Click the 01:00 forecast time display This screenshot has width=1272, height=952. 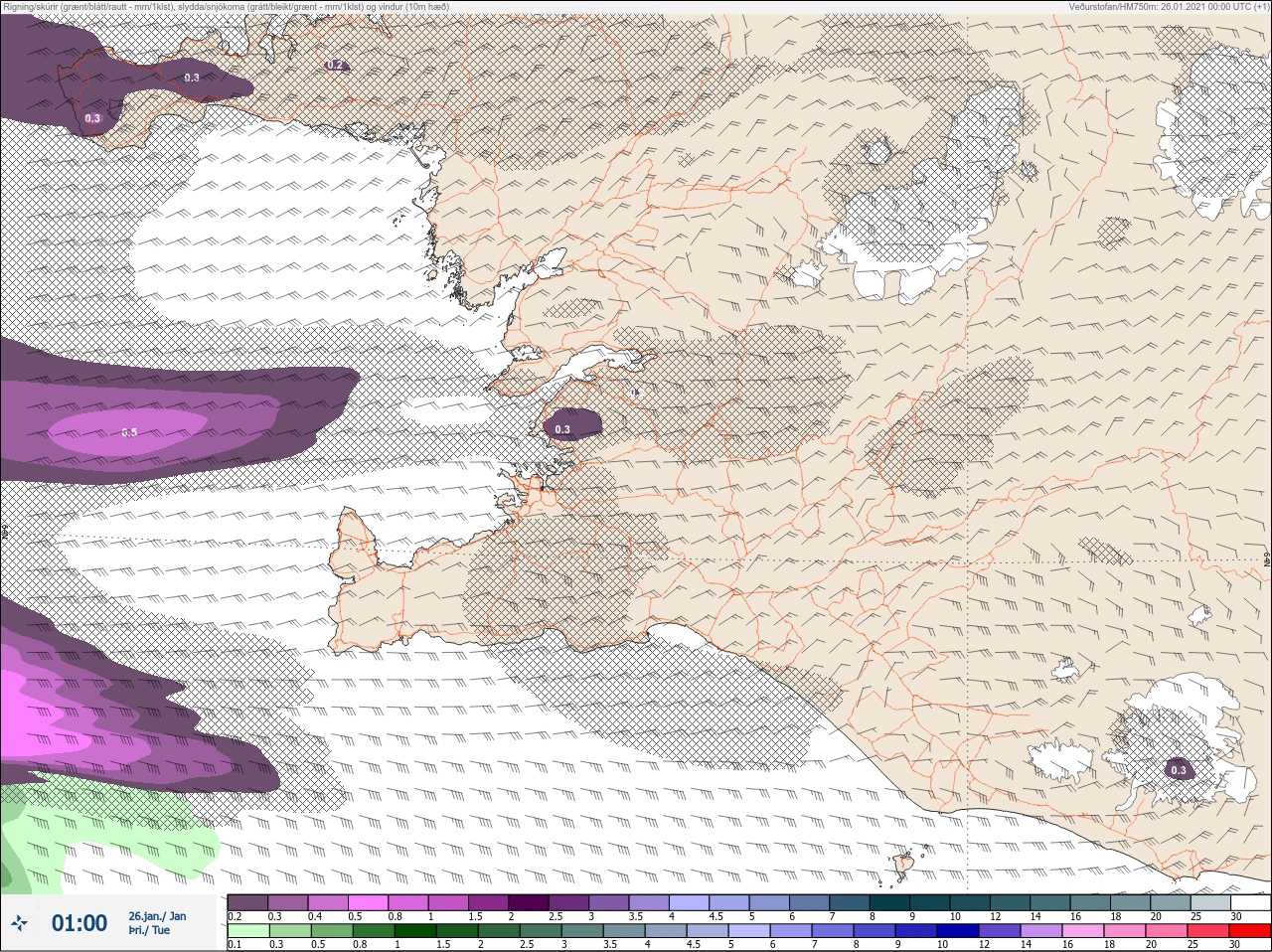(x=79, y=923)
